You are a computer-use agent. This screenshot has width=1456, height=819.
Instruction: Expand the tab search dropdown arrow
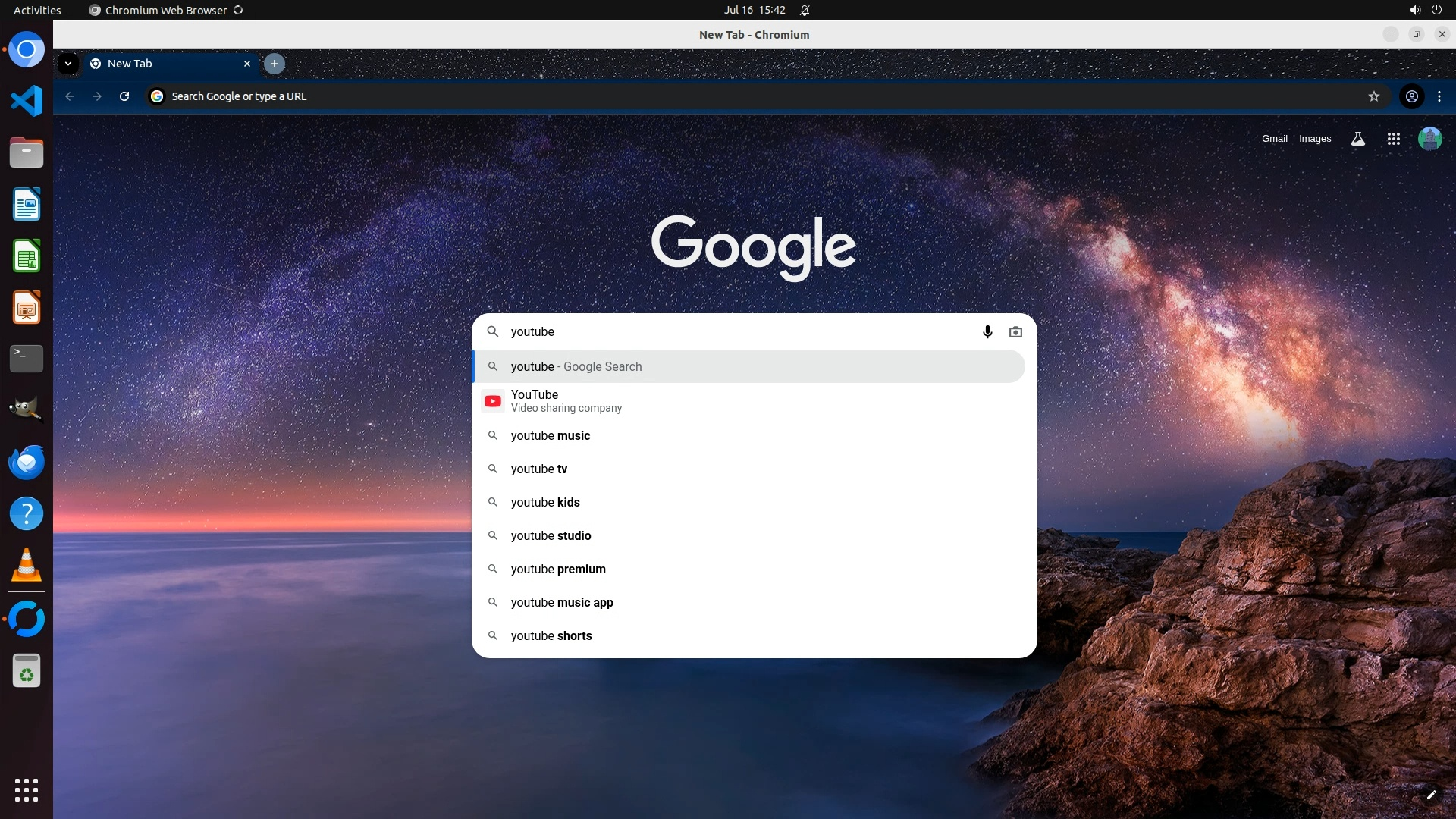coord(68,64)
